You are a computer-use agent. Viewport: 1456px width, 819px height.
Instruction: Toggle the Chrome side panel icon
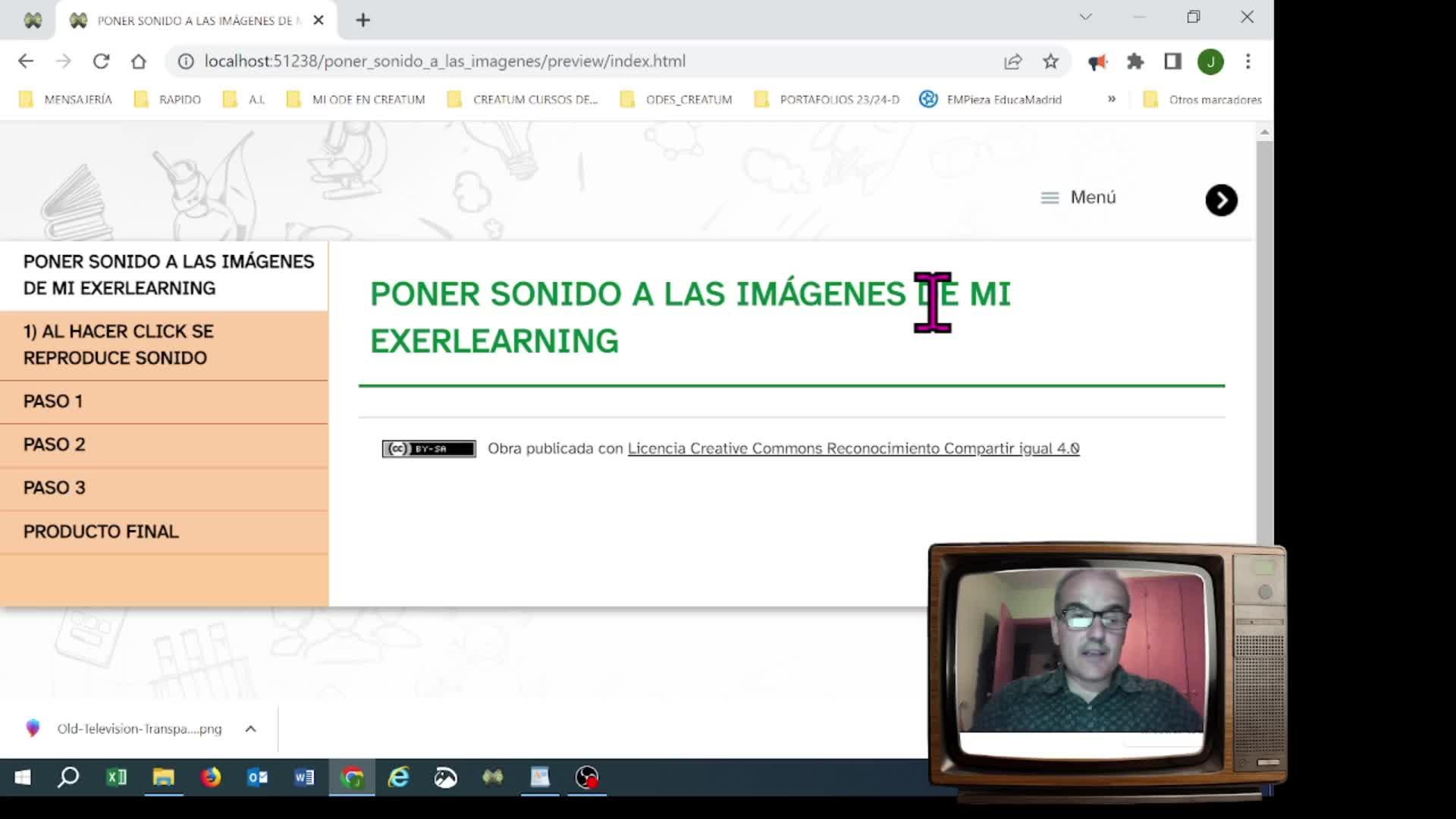pos(1172,61)
